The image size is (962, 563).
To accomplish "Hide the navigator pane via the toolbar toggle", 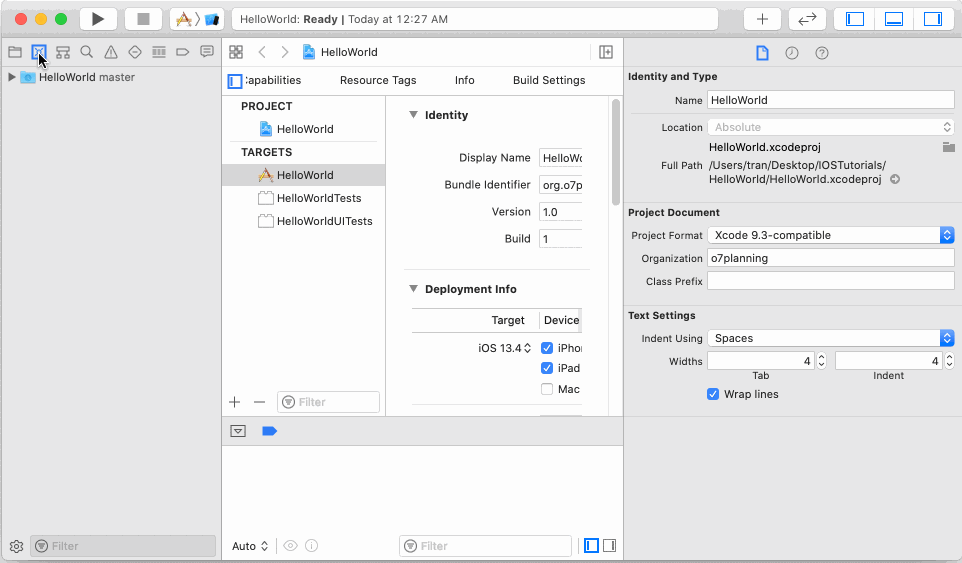I will 855,19.
